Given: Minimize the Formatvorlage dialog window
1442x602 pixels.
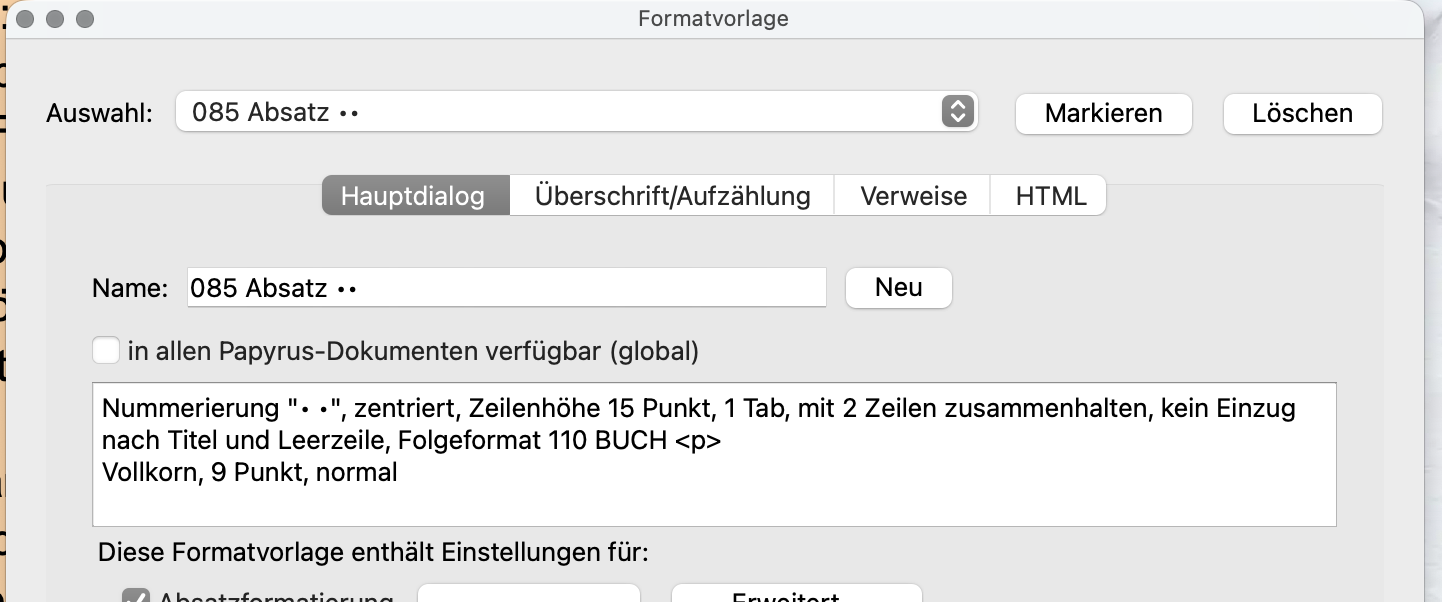Looking at the screenshot, I should (x=56, y=19).
